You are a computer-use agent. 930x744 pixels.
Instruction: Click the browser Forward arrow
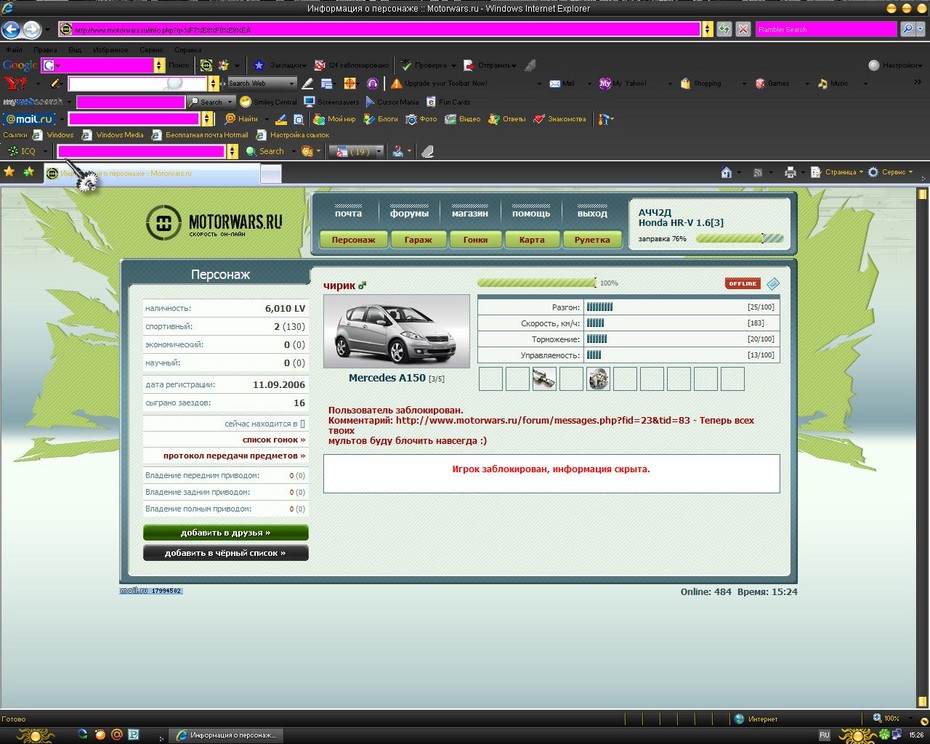tap(32, 29)
